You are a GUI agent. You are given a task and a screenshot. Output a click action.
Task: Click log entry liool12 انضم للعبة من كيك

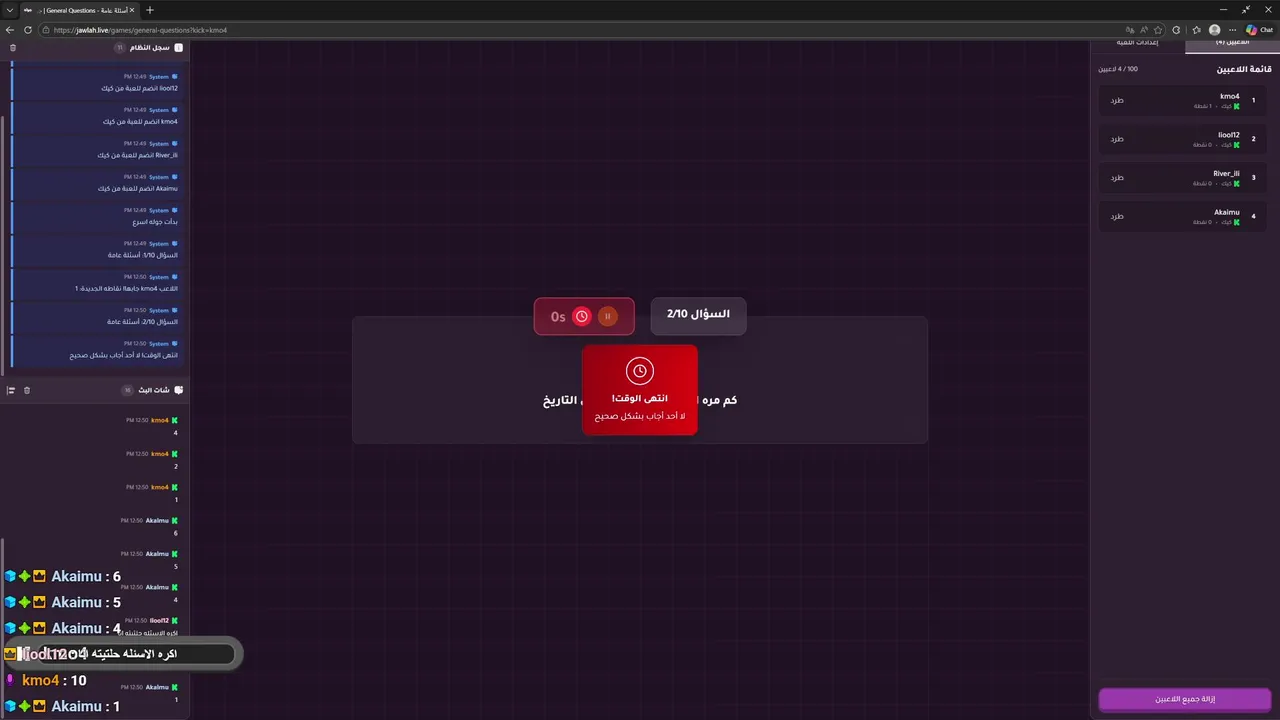(x=95, y=82)
